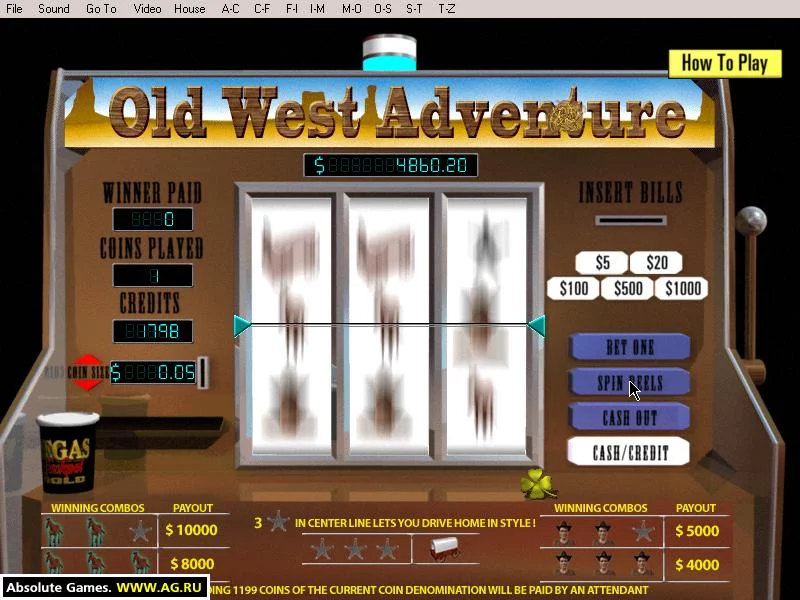Click the right teal payline arrow

tap(537, 326)
